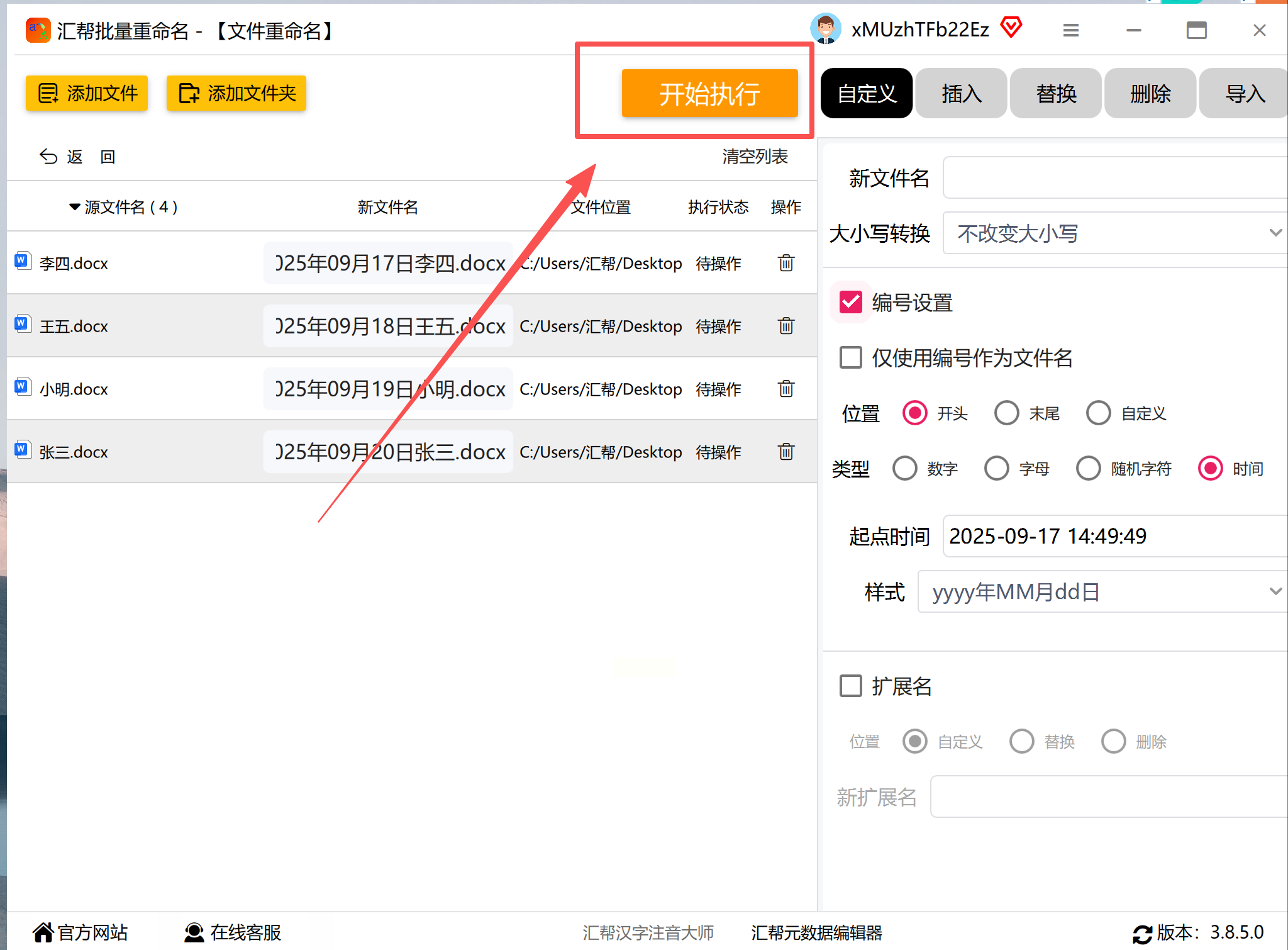The width and height of the screenshot is (1288, 950).
Task: Click the red VIP diamond icon
Action: 1011,28
